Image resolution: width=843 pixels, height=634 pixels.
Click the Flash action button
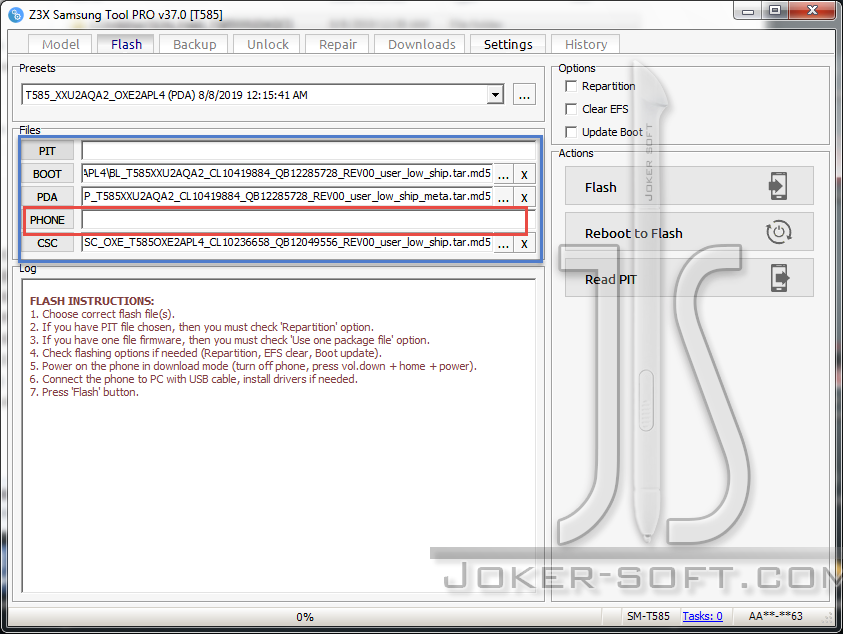(x=689, y=186)
